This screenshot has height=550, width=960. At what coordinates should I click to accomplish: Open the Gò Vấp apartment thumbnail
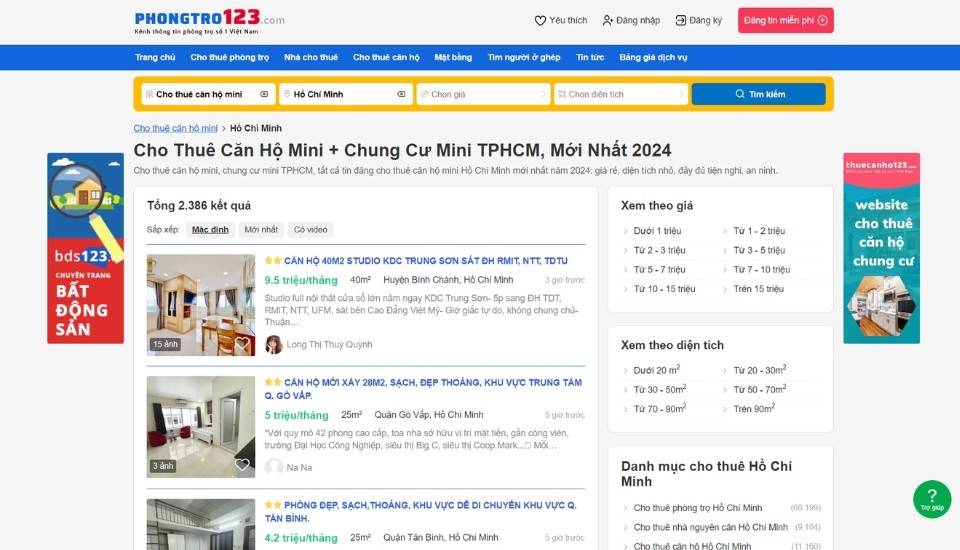tap(201, 427)
